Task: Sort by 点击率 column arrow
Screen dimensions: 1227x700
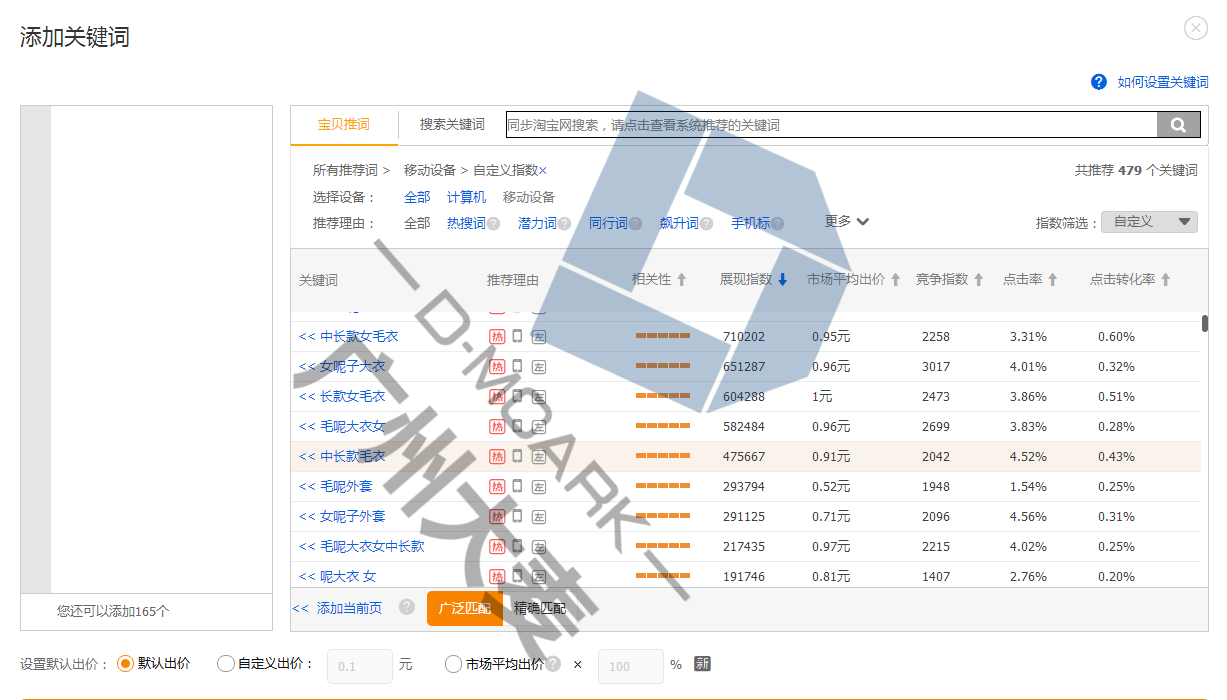Action: [x=1053, y=280]
